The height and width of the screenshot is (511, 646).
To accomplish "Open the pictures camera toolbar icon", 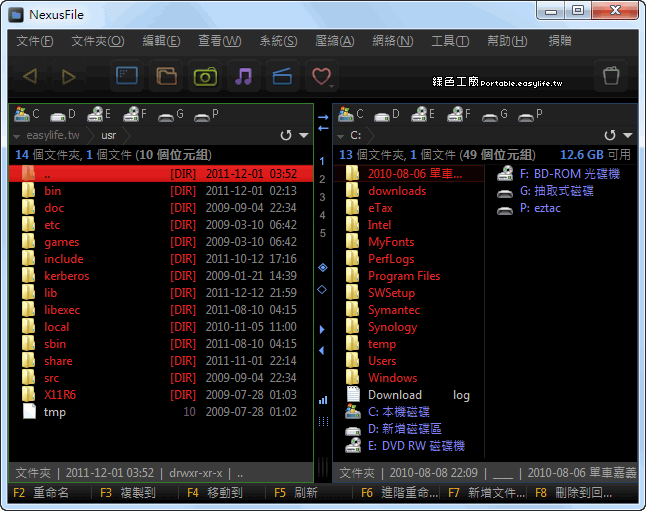I will (205, 76).
